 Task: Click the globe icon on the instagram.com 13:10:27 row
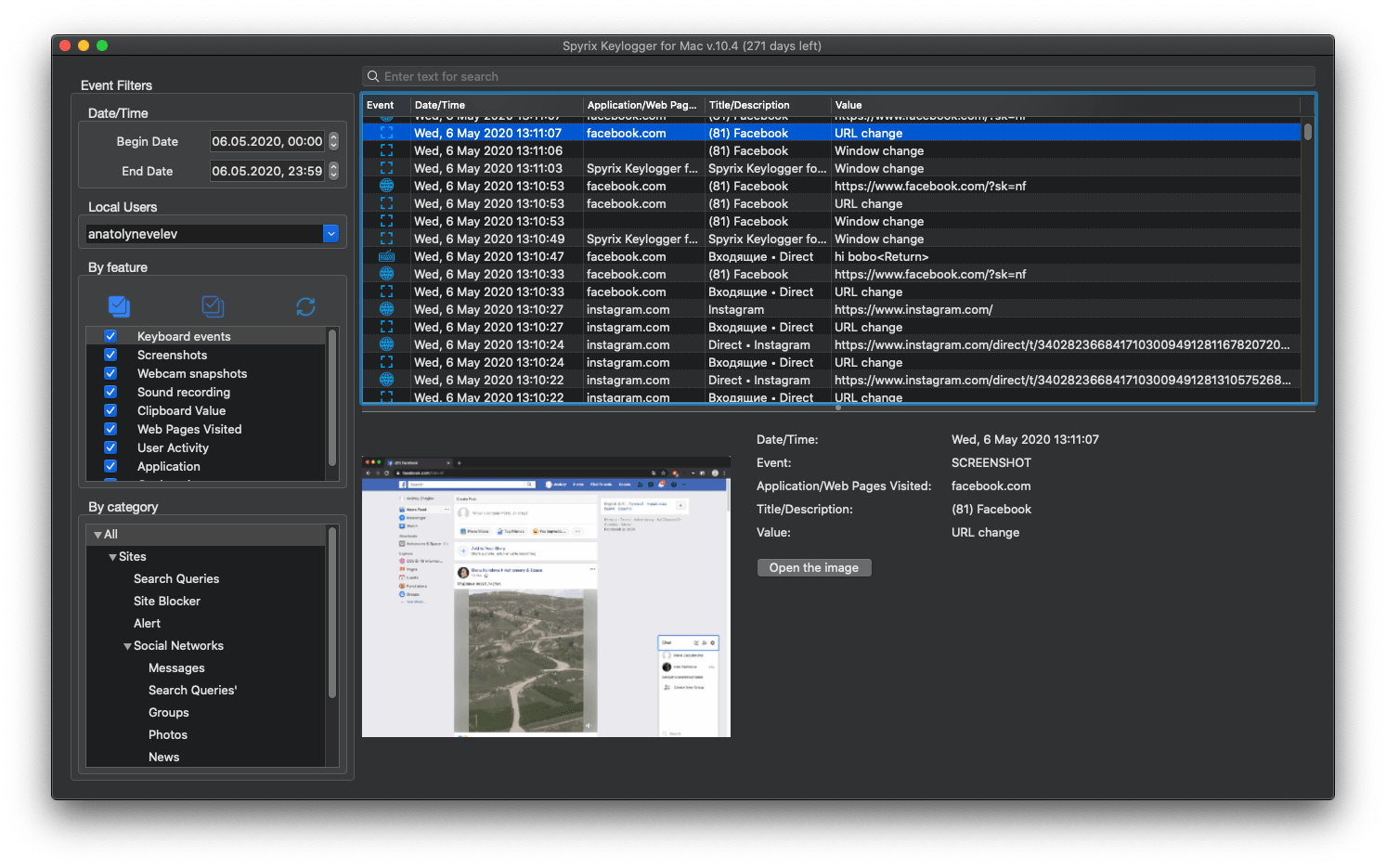[386, 309]
